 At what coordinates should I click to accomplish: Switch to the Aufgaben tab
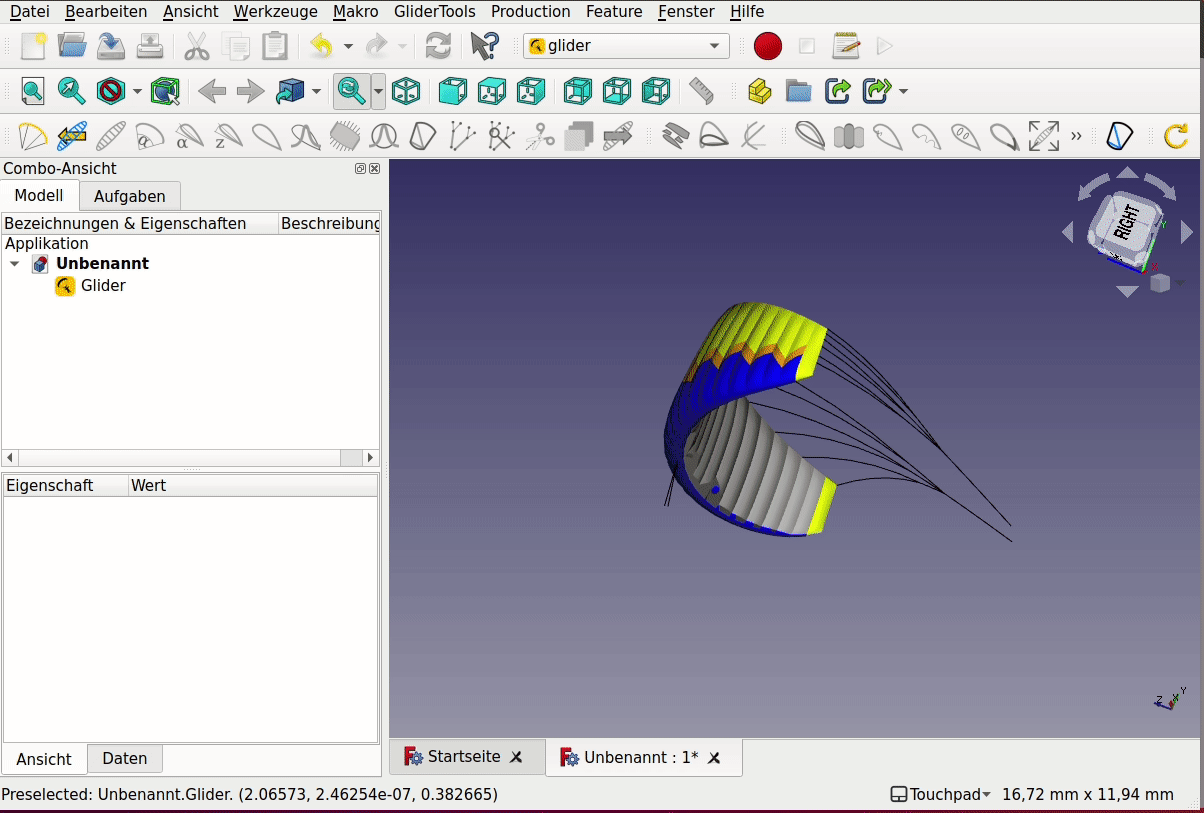tap(129, 196)
